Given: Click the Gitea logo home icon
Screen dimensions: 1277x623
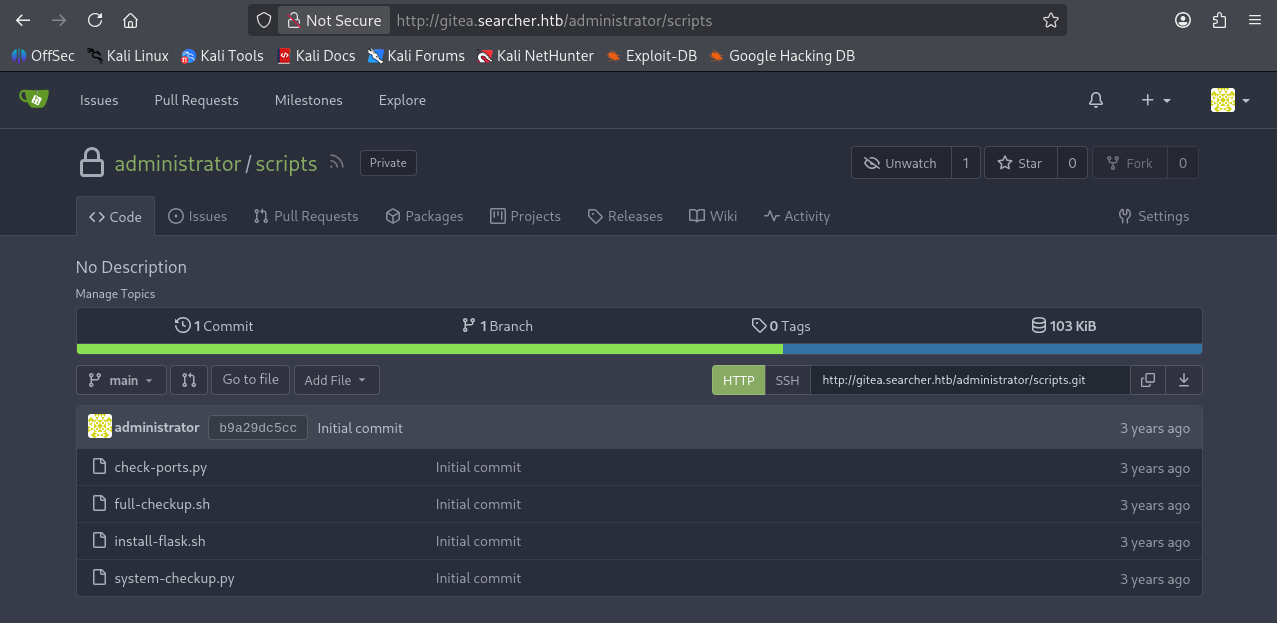Looking at the screenshot, I should [x=33, y=99].
